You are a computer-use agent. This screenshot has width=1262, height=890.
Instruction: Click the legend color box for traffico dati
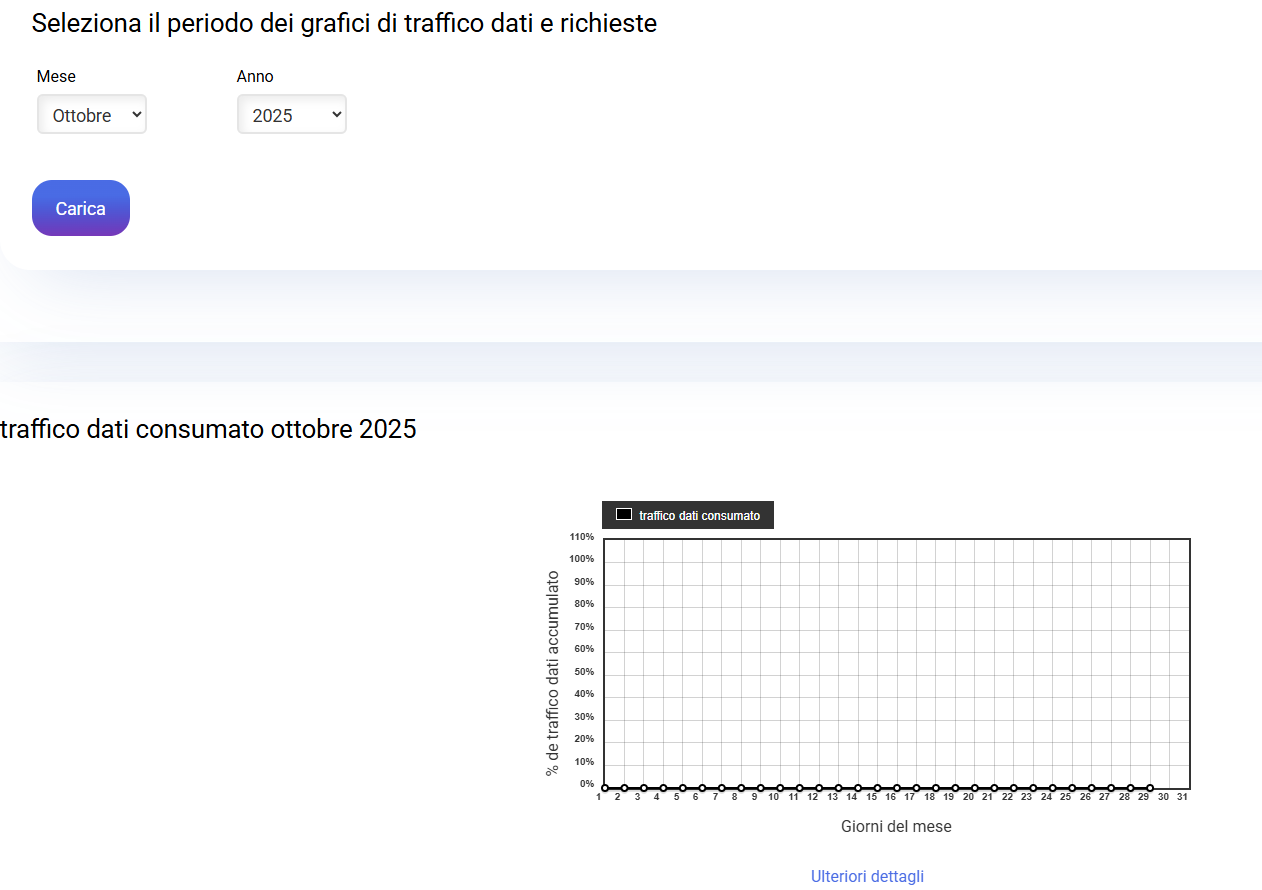(624, 515)
